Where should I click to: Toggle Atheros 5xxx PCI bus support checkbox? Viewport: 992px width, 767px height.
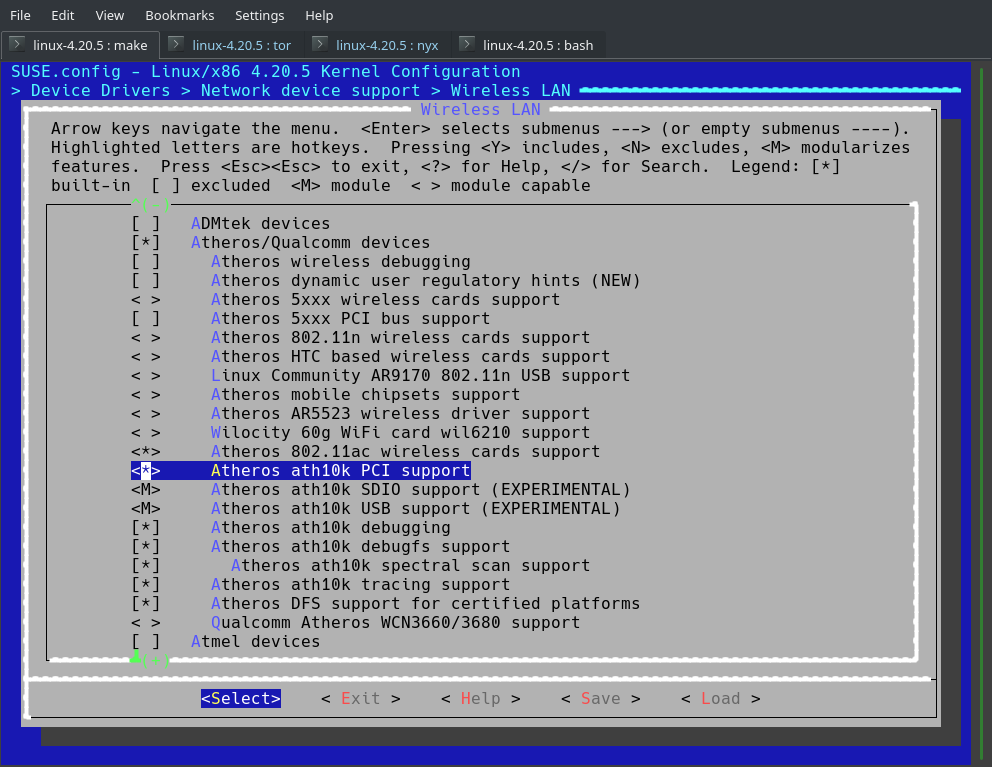[x=146, y=319]
